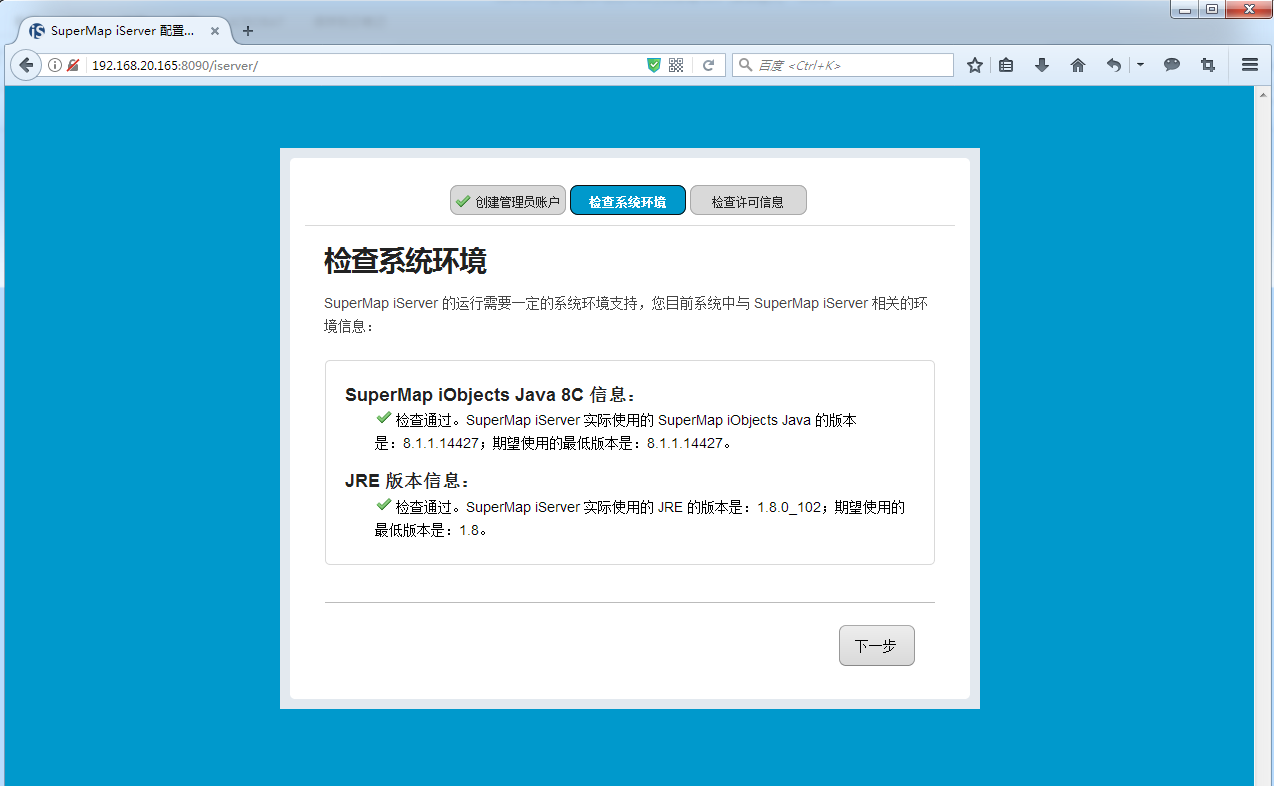This screenshot has width=1274, height=786.
Task: Open the downloads arrow icon
Action: [1042, 64]
